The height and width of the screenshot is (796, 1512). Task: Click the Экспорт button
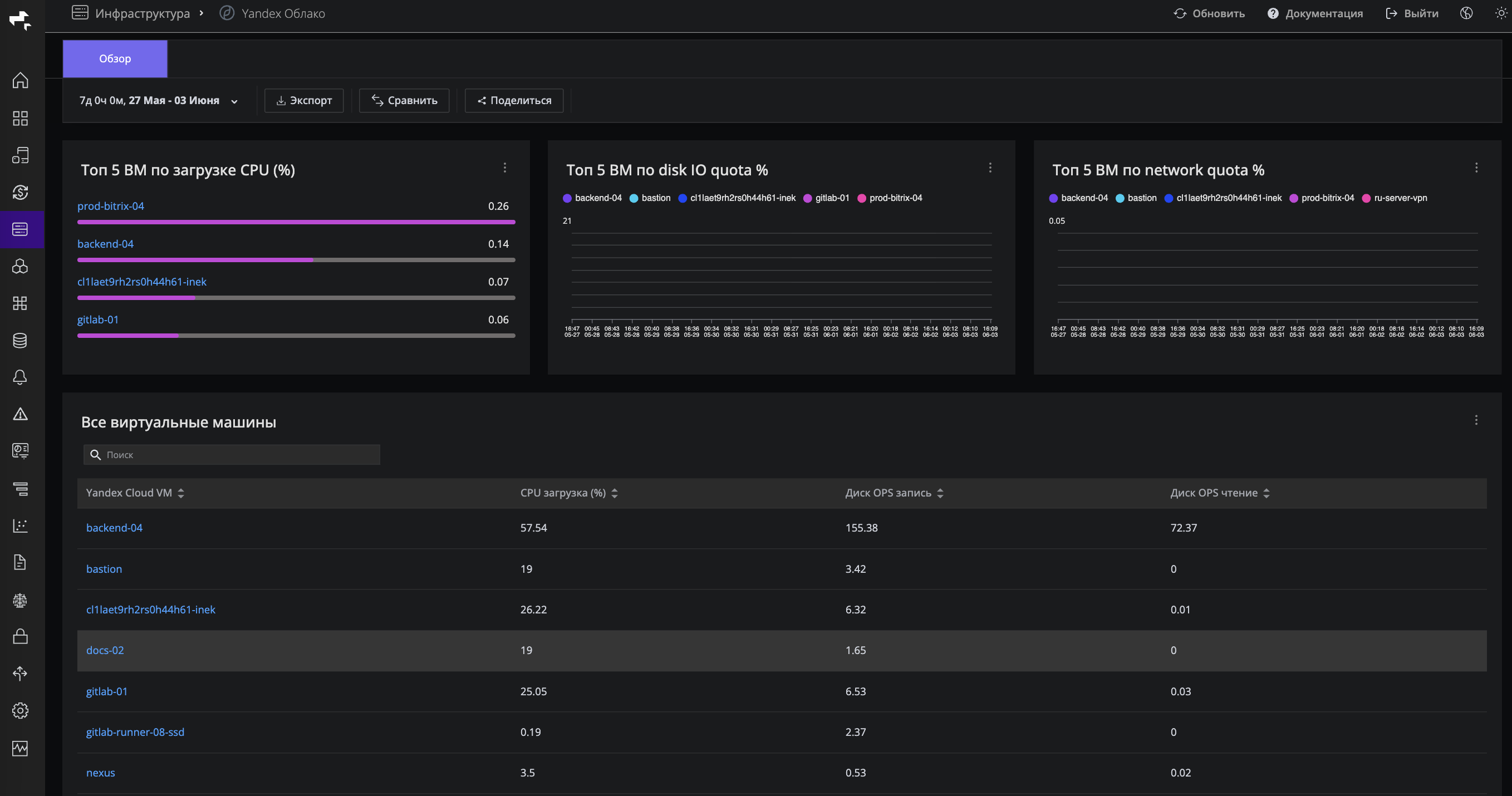pyautogui.click(x=304, y=100)
